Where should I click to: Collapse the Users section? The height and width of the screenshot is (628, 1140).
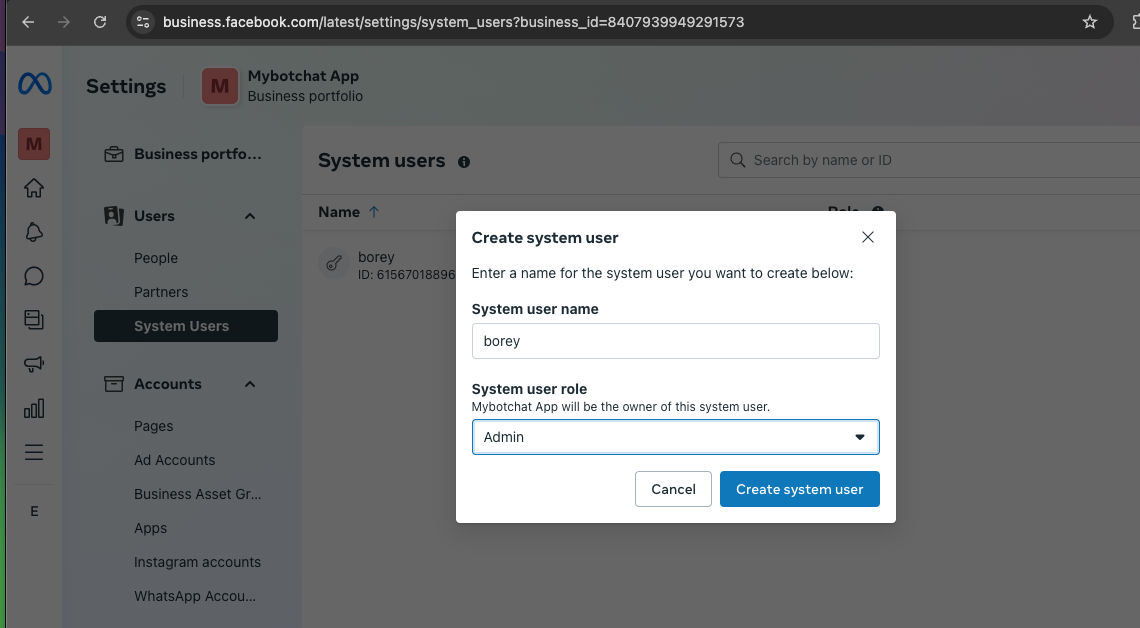tap(250, 216)
